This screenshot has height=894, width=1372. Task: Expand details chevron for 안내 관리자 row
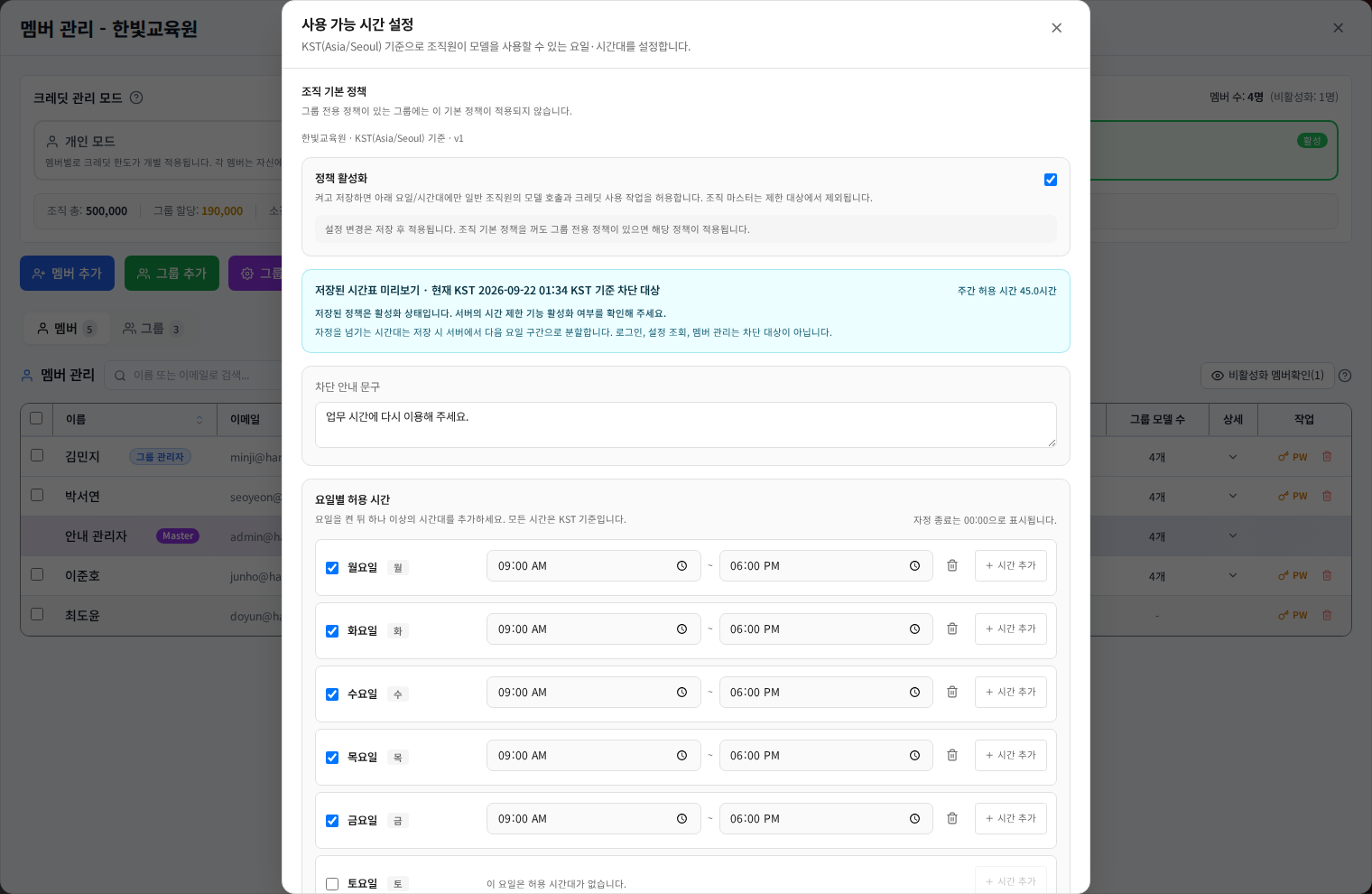coord(1233,536)
